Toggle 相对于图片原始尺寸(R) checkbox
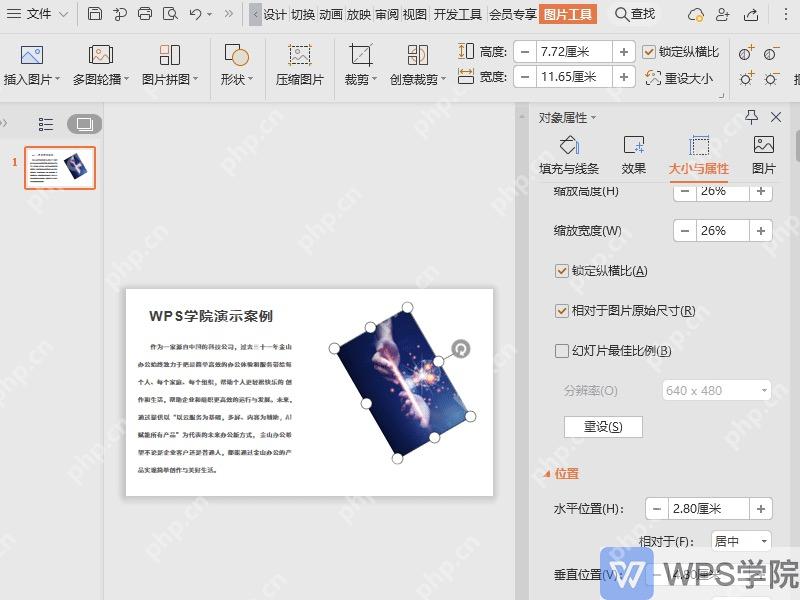Image resolution: width=800 pixels, height=600 pixels. click(x=562, y=311)
